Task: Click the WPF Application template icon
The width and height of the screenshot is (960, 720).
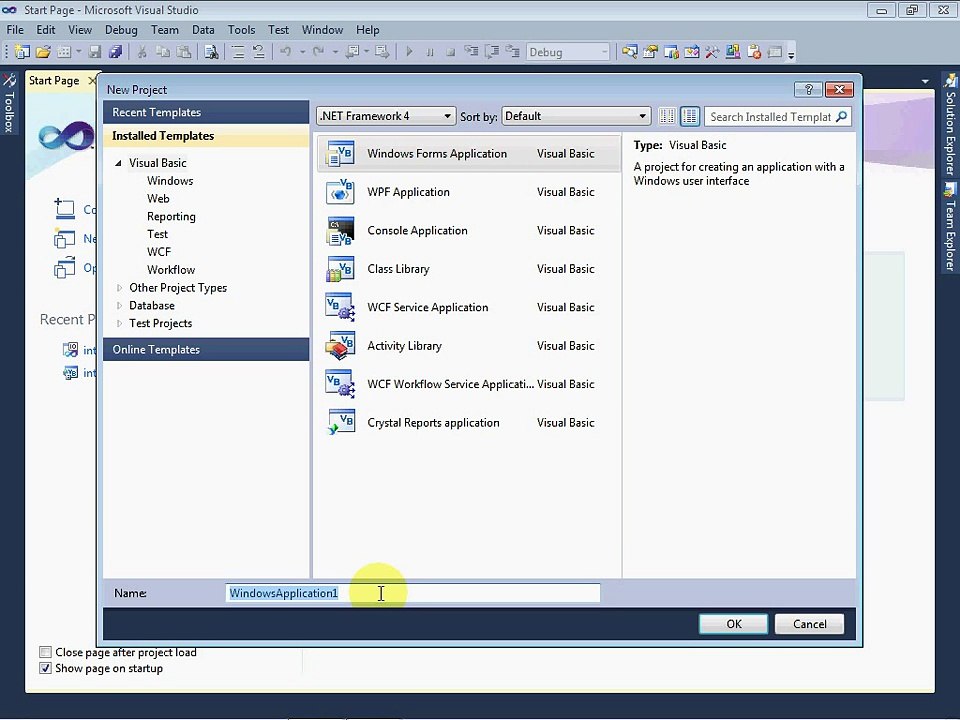Action: coord(340,192)
